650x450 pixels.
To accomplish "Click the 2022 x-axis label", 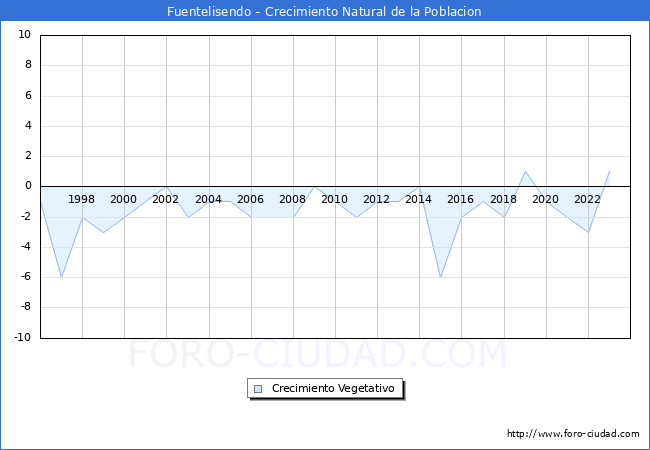I will click(587, 199).
